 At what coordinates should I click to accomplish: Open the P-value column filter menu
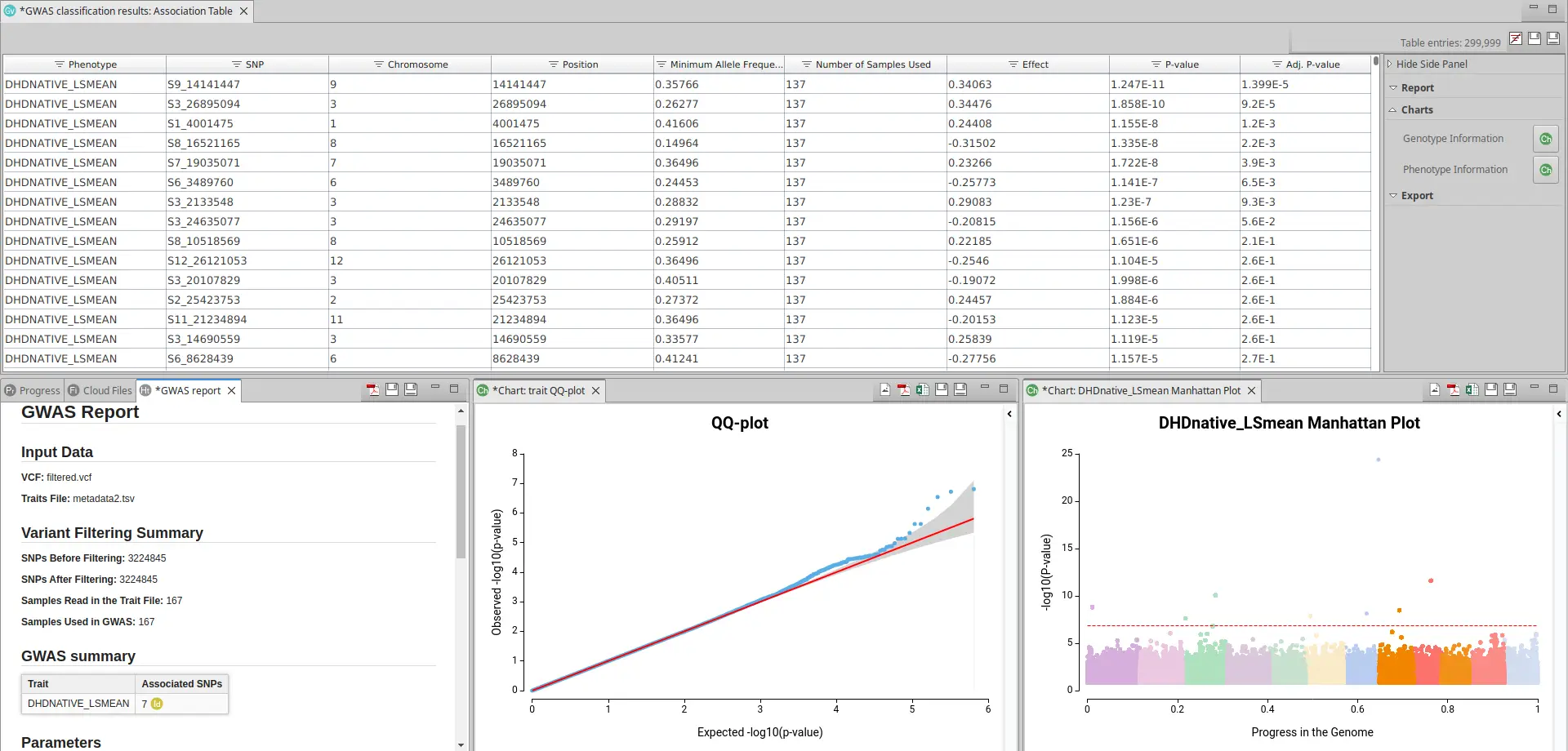point(1156,64)
